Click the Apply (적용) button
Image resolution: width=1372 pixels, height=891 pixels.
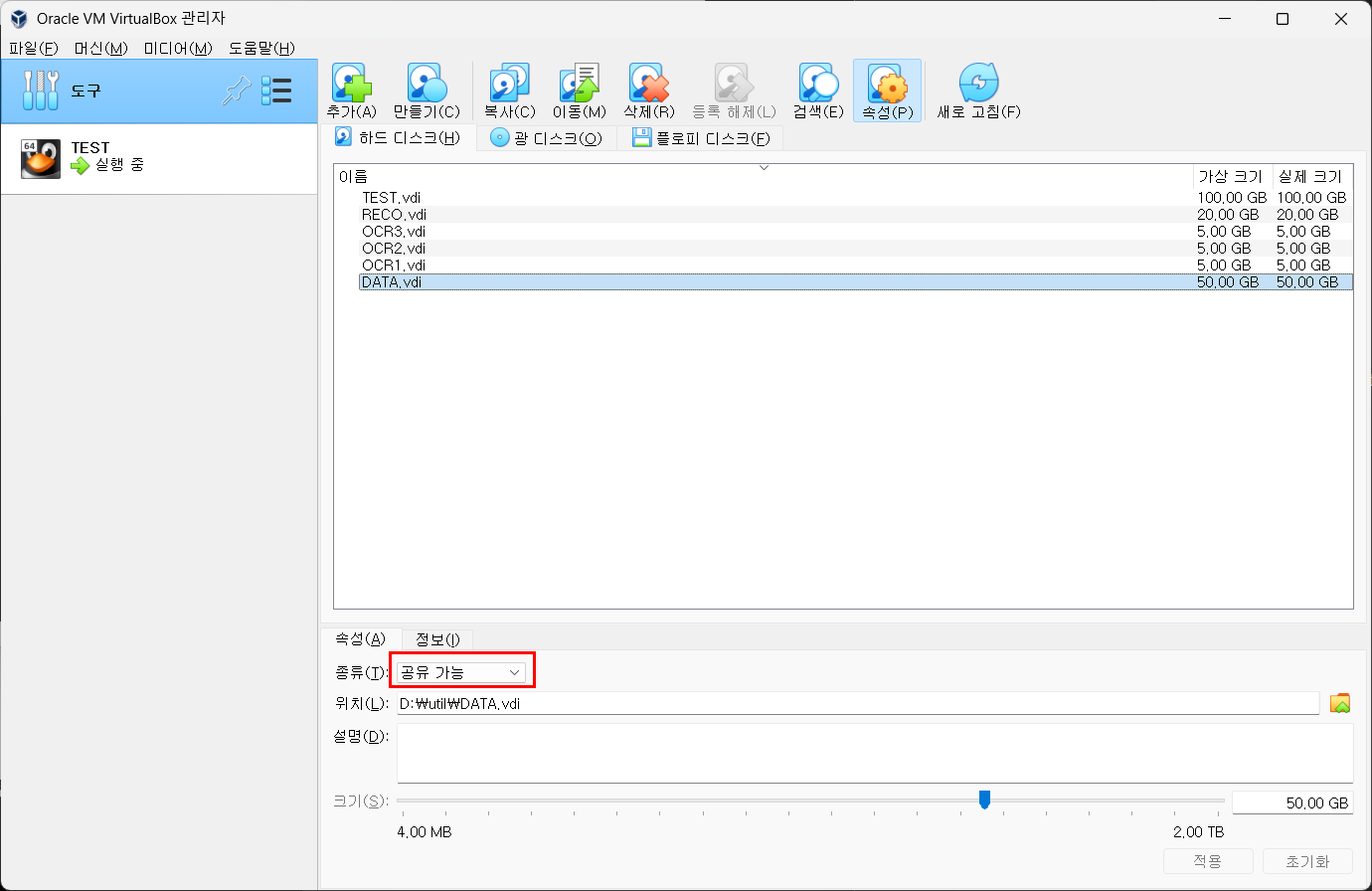[1208, 861]
